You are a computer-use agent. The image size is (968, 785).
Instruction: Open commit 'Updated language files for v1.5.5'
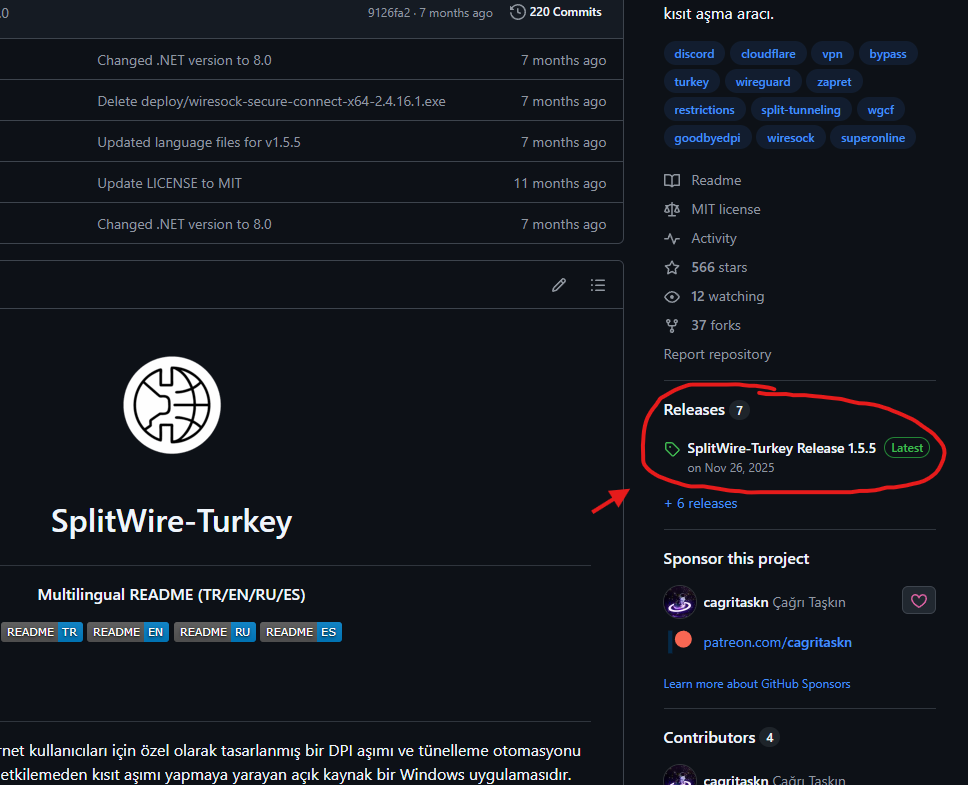click(199, 143)
